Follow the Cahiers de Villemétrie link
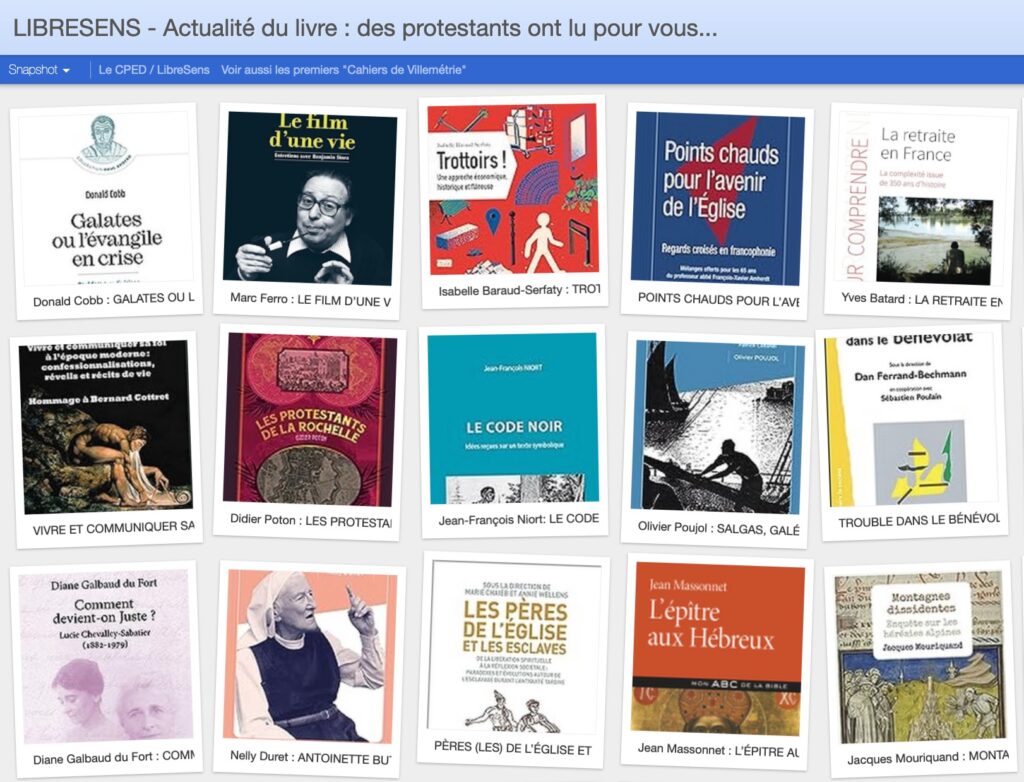Viewport: 1024px width, 782px height. click(343, 70)
